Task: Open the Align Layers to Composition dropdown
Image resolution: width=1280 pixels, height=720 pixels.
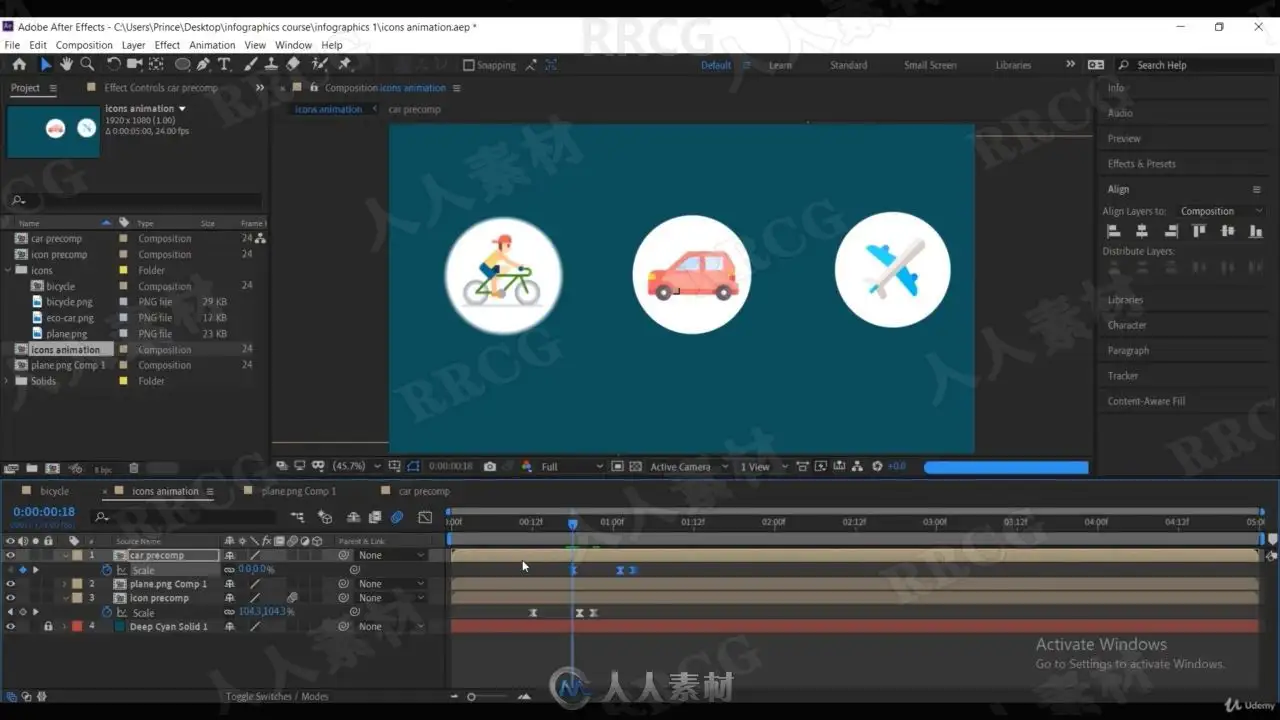Action: coord(1221,211)
